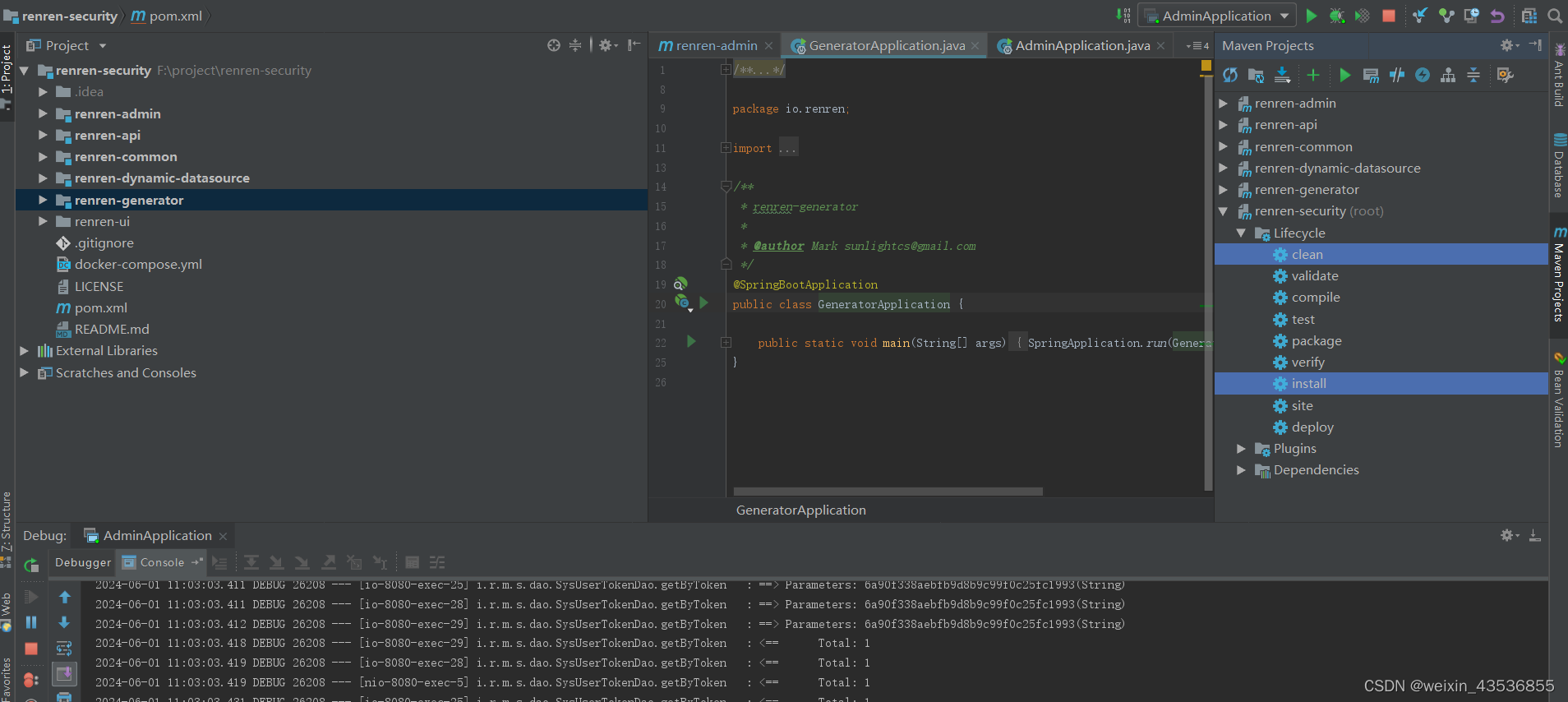1568x702 pixels.
Task: Open Run configuration dropdown AdminApplication
Action: coord(1217,16)
